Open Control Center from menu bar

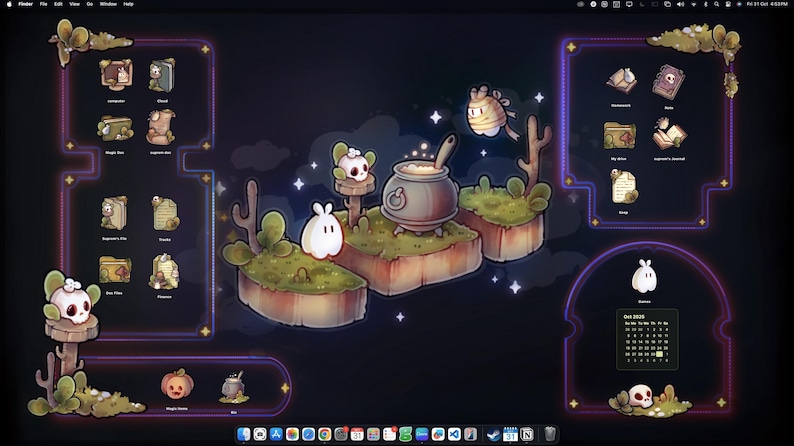point(728,4)
